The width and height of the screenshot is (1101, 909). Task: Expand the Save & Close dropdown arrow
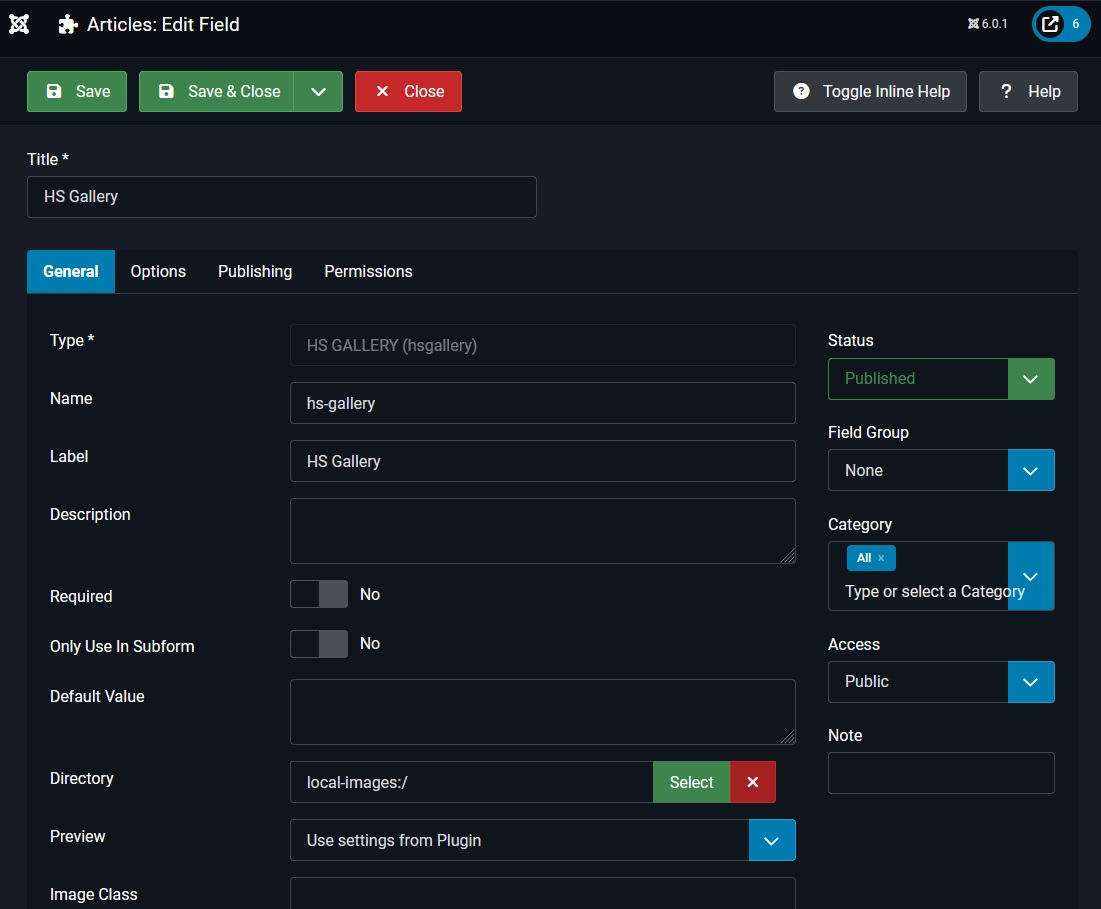coord(318,91)
